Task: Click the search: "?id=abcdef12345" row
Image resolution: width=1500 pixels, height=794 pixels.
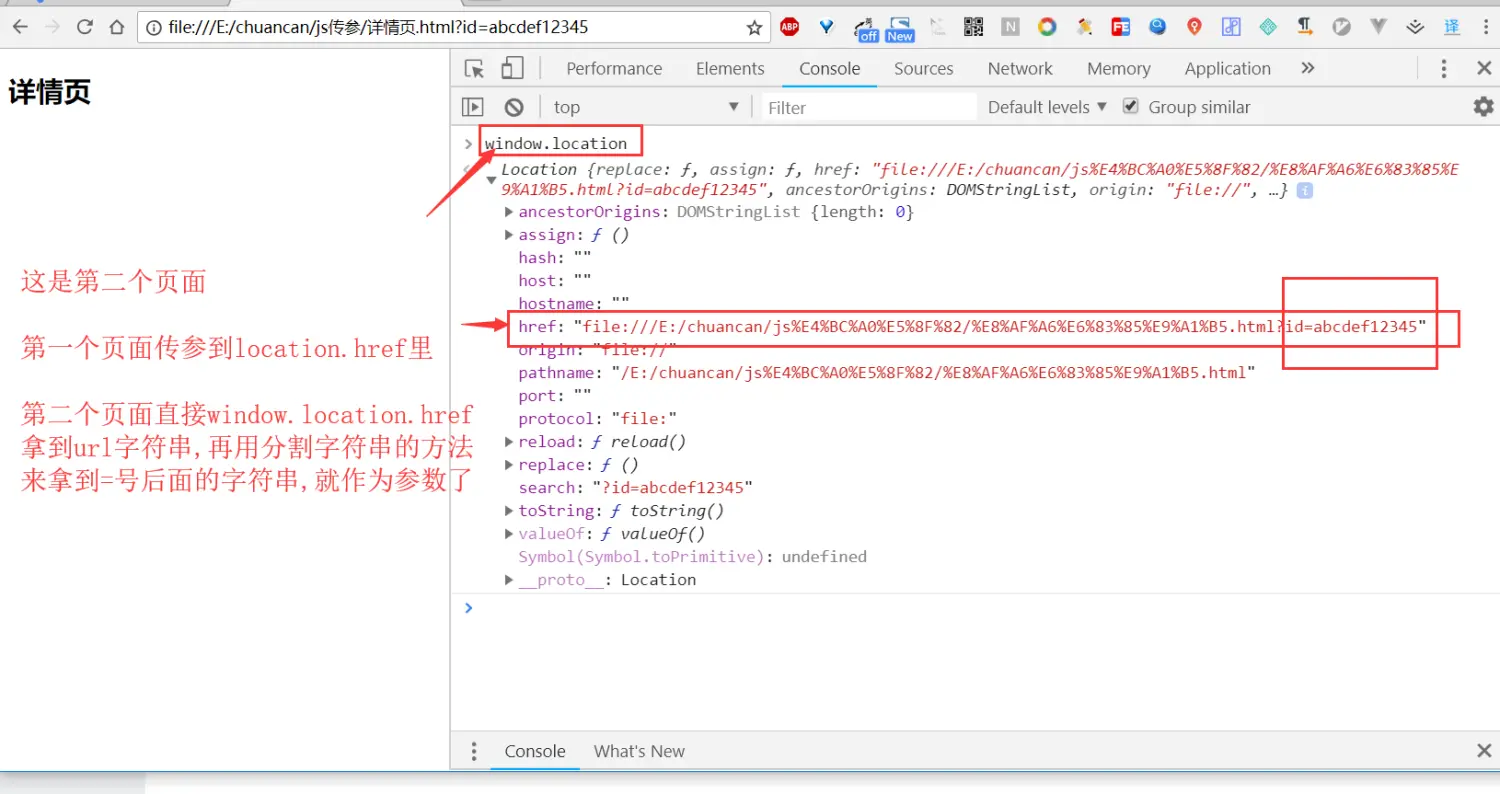Action: (x=635, y=487)
